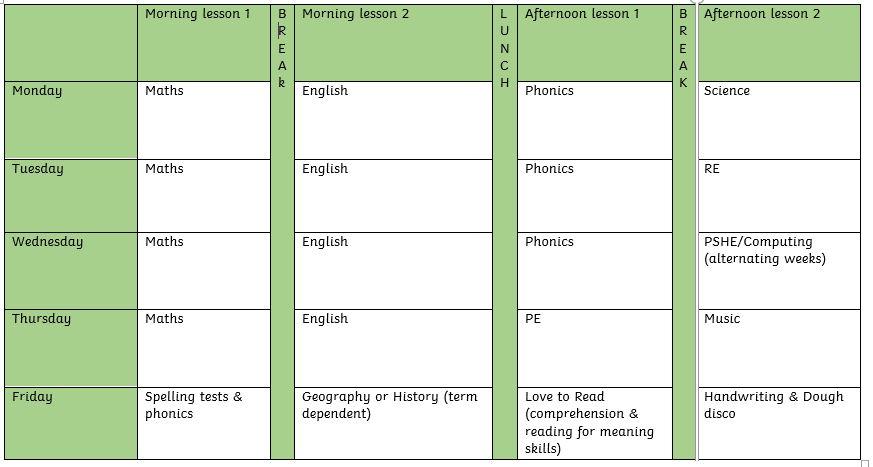The height and width of the screenshot is (467, 873).
Task: Click the Wednesday Phonics cell
Action: (595, 271)
